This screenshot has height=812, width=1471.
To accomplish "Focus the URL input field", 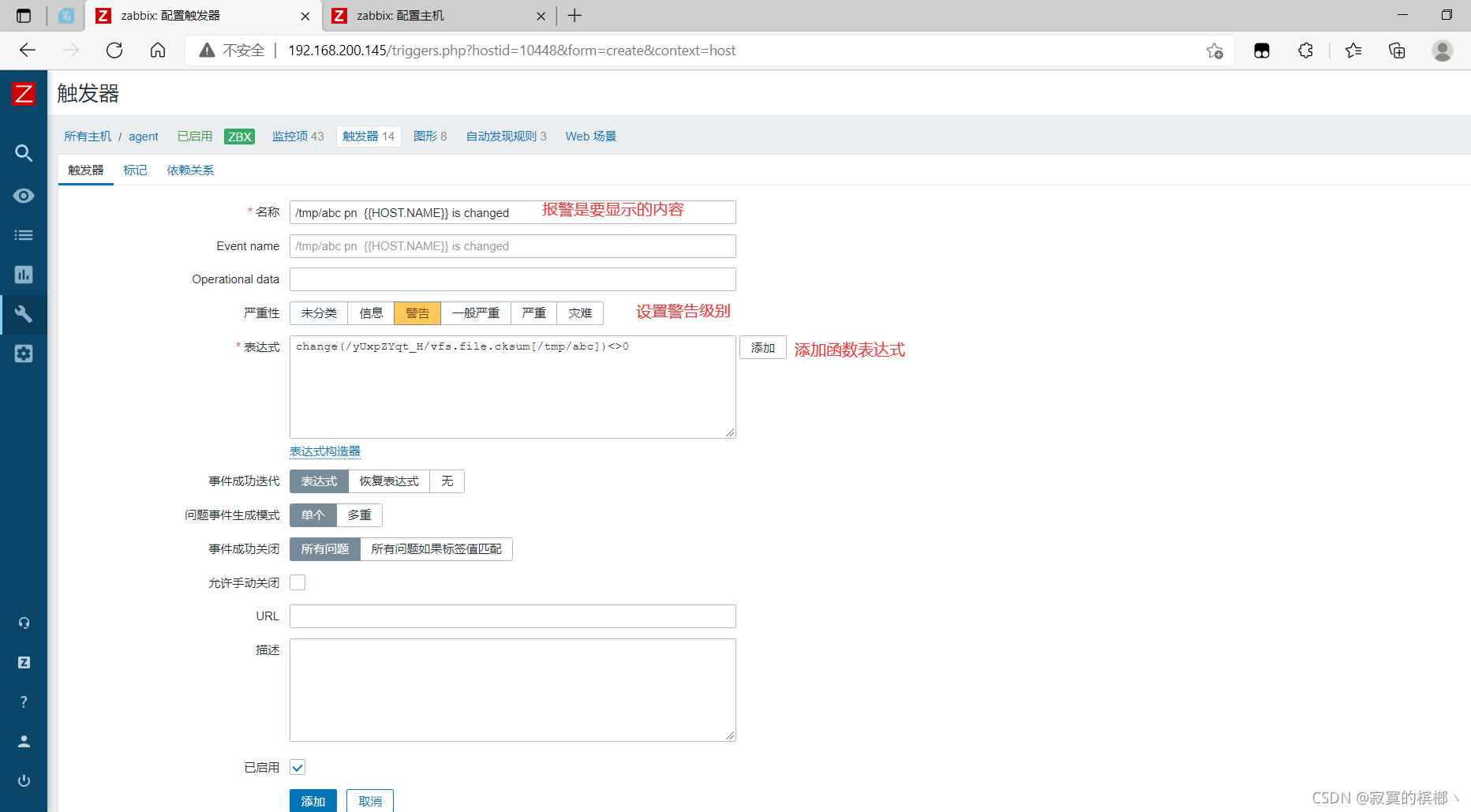I will click(x=513, y=616).
